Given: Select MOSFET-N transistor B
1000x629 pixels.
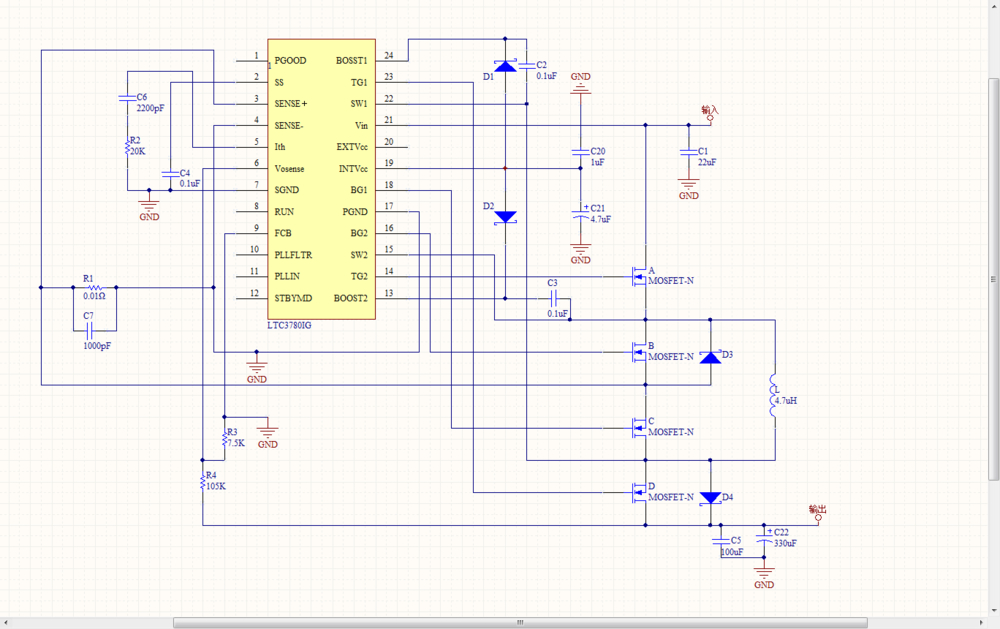Looking at the screenshot, I should tap(639, 352).
